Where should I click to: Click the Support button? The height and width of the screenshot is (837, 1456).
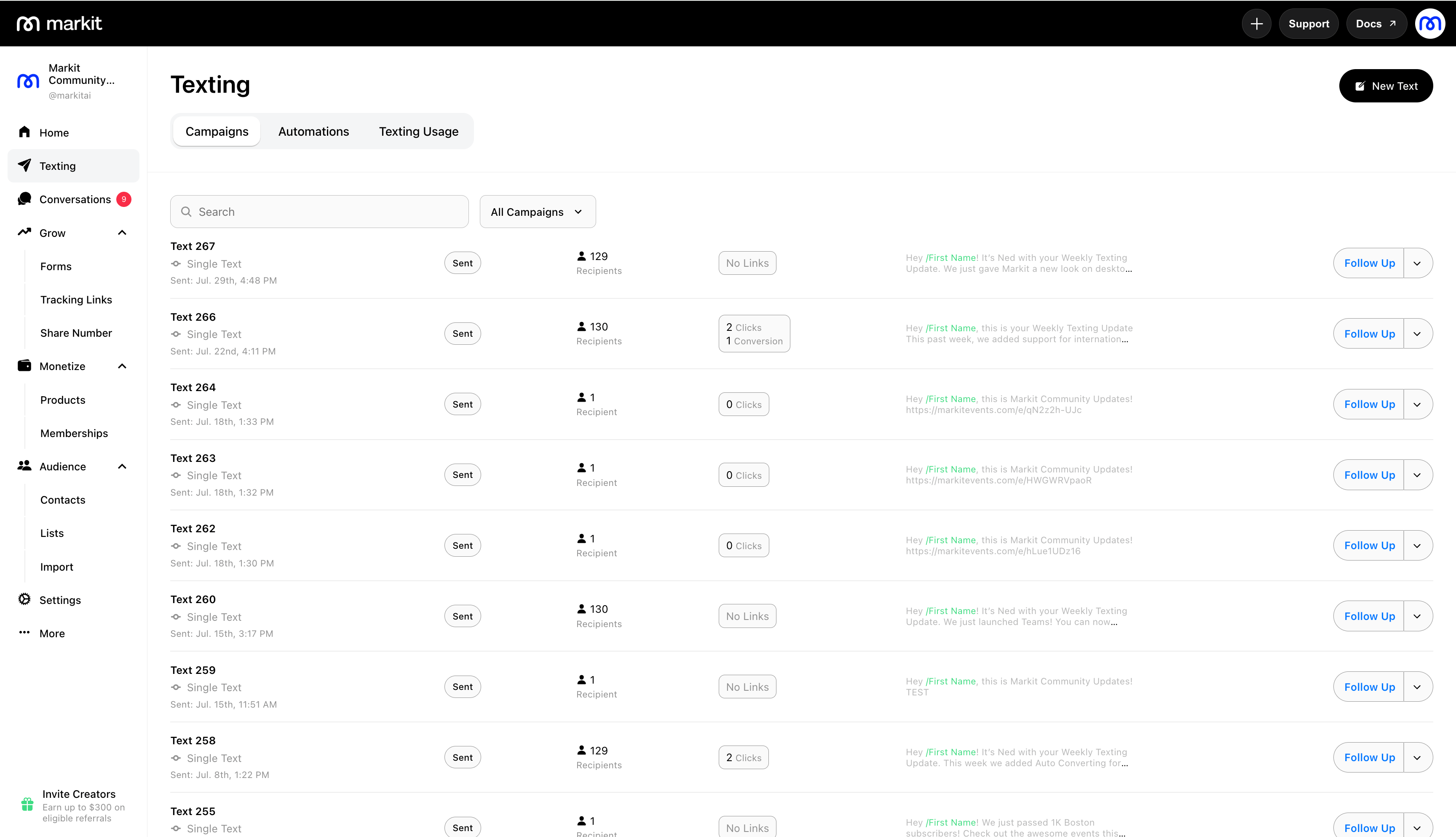[x=1308, y=24]
